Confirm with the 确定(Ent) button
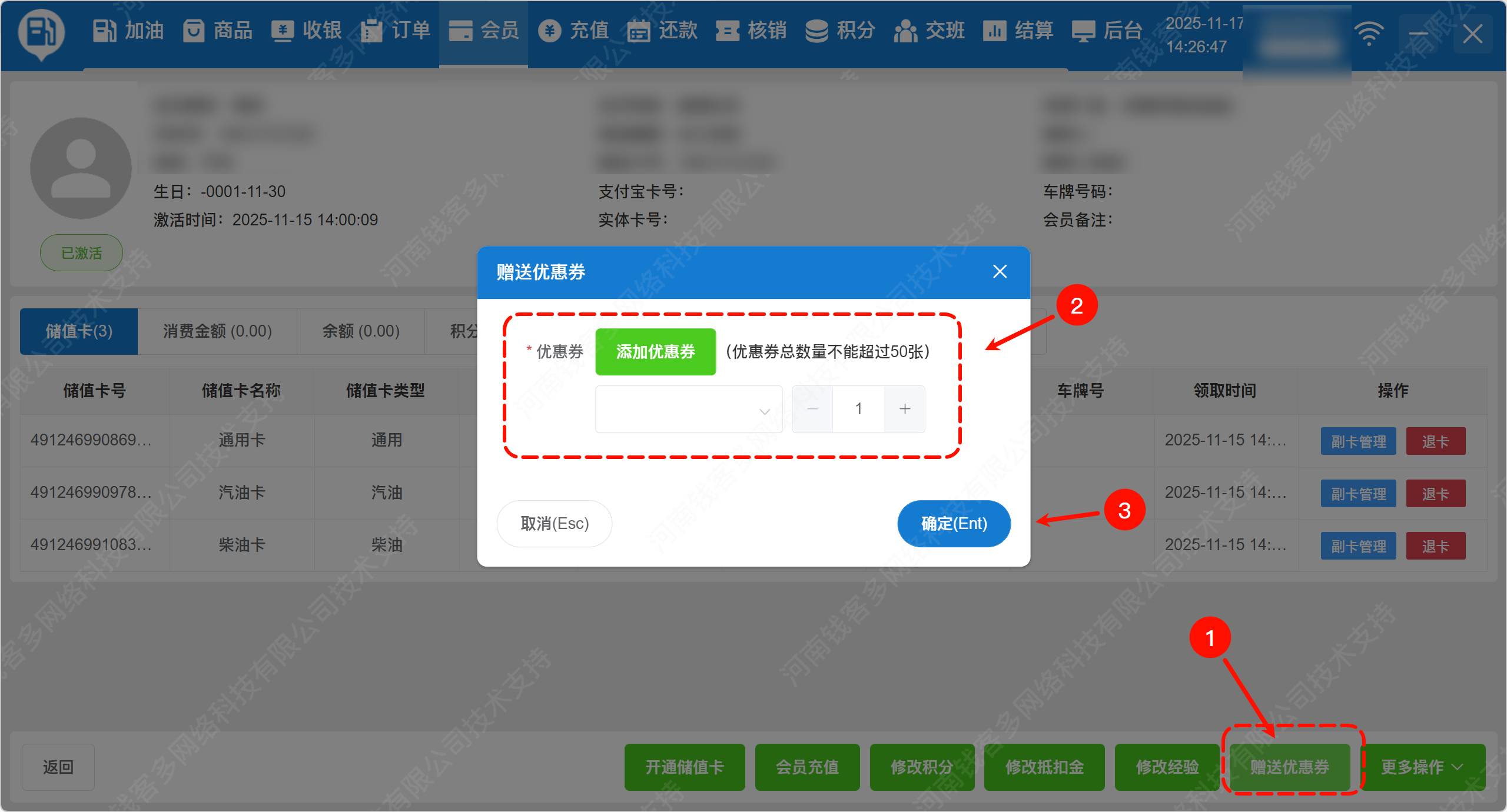Screen dimensions: 1507x812 pyautogui.click(x=954, y=524)
